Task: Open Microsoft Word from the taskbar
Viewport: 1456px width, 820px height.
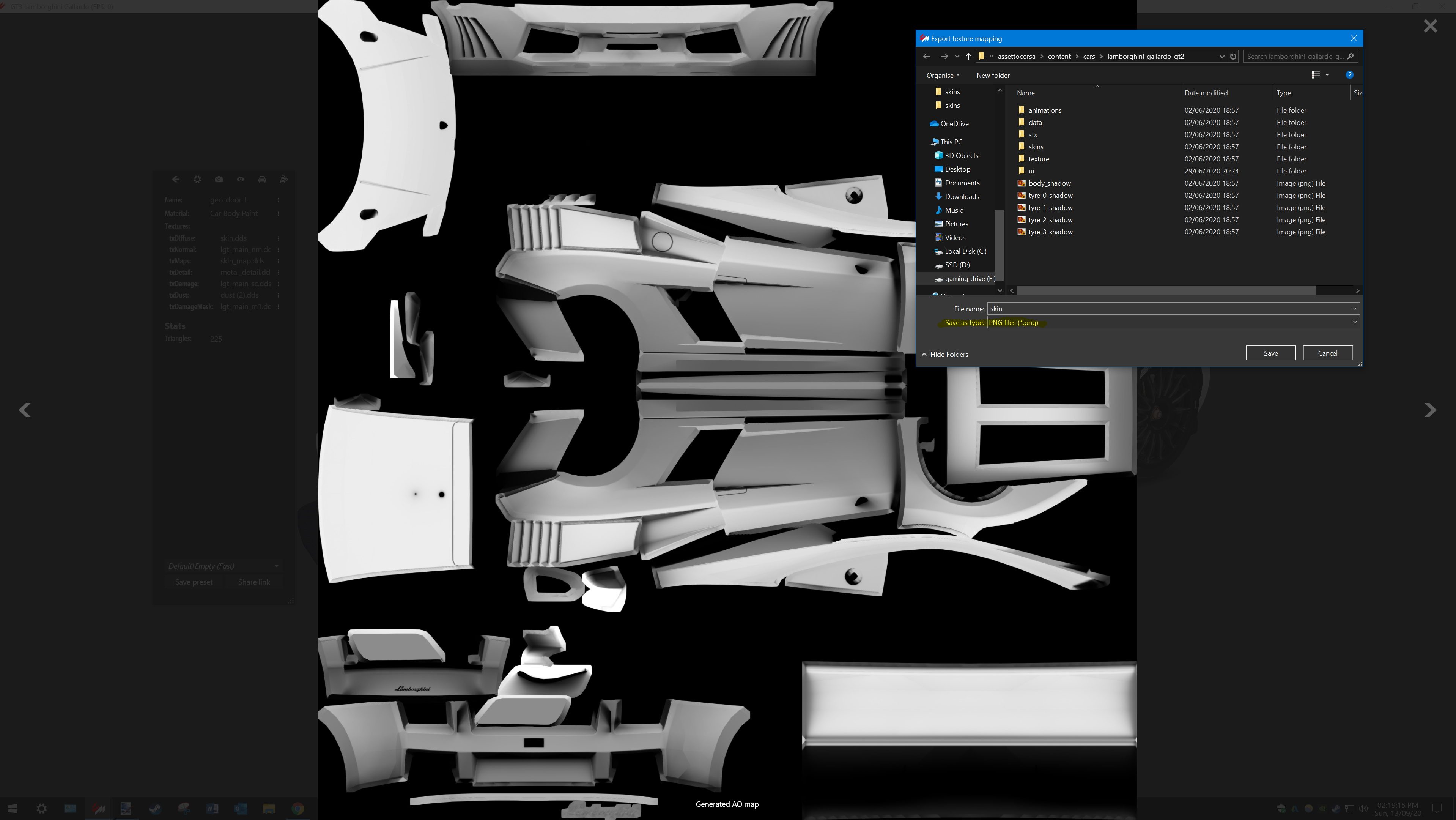Action: (x=212, y=809)
